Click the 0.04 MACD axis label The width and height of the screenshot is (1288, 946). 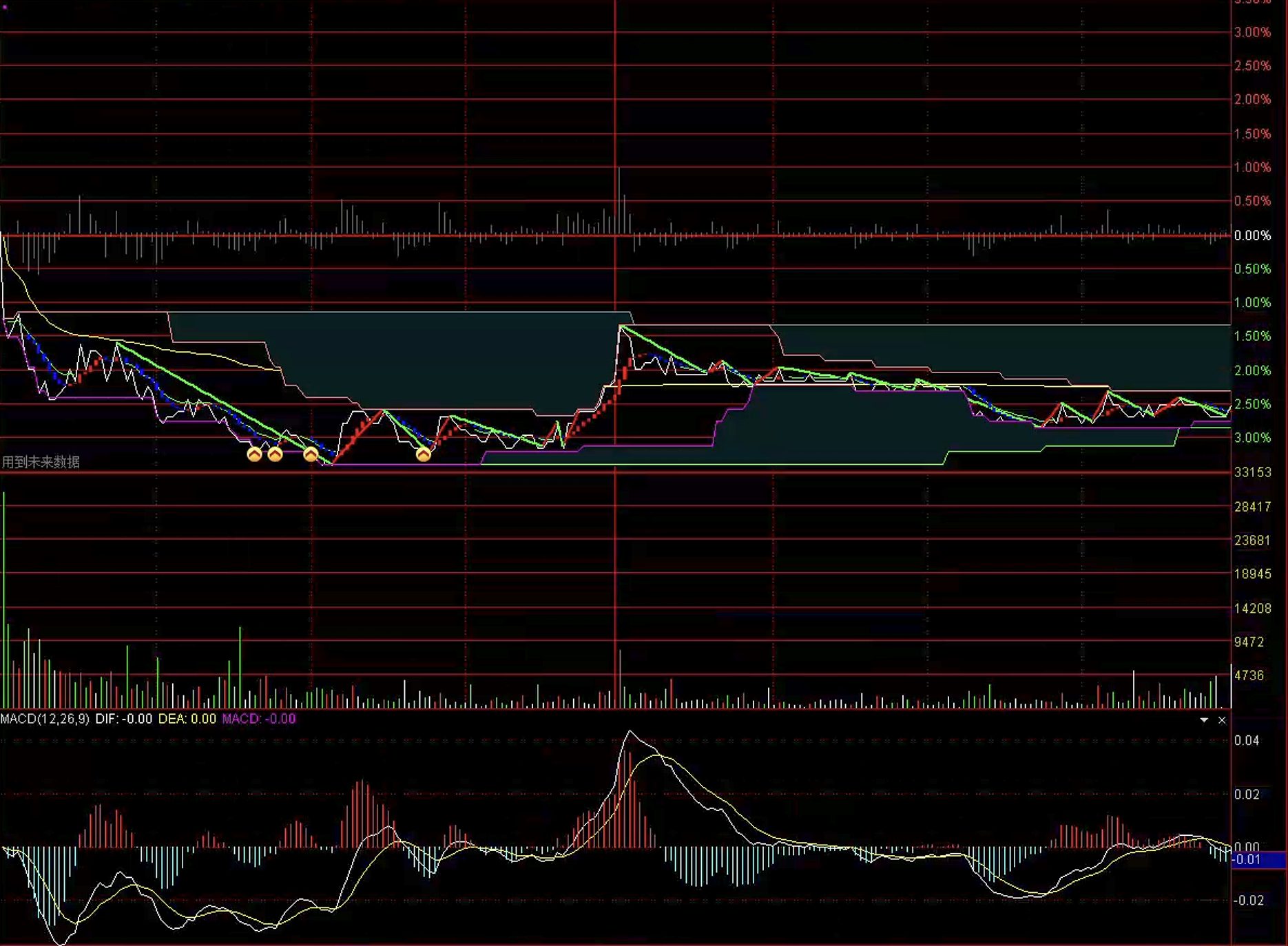click(x=1247, y=741)
